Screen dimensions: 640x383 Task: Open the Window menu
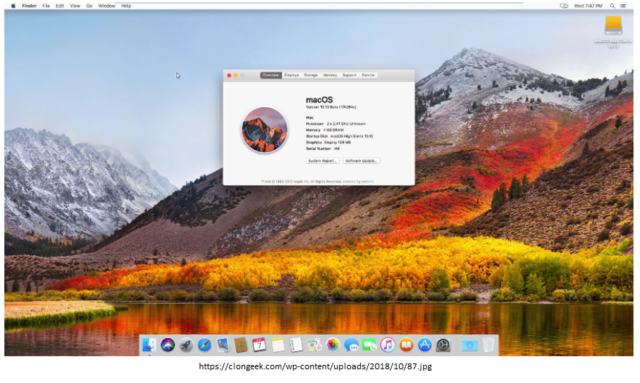107,6
